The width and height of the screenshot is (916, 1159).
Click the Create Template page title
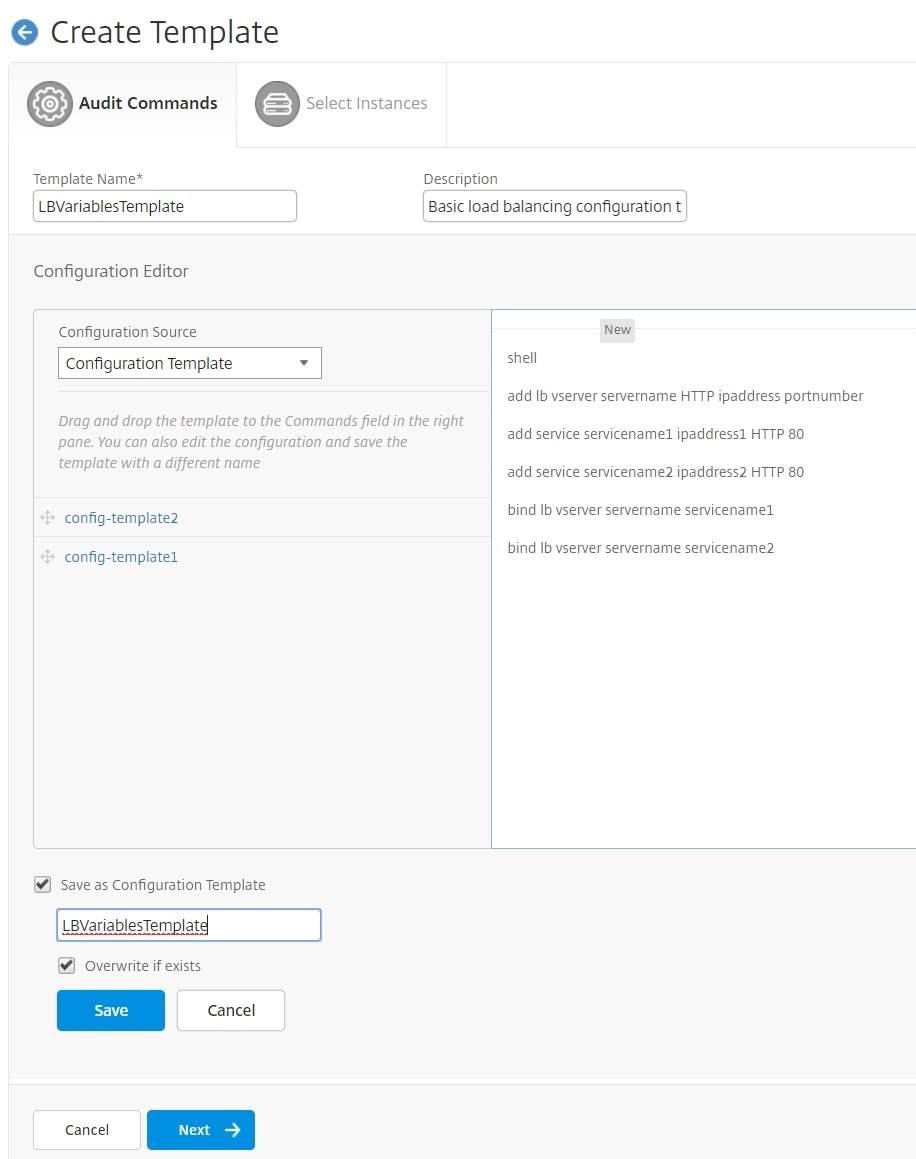coord(164,33)
